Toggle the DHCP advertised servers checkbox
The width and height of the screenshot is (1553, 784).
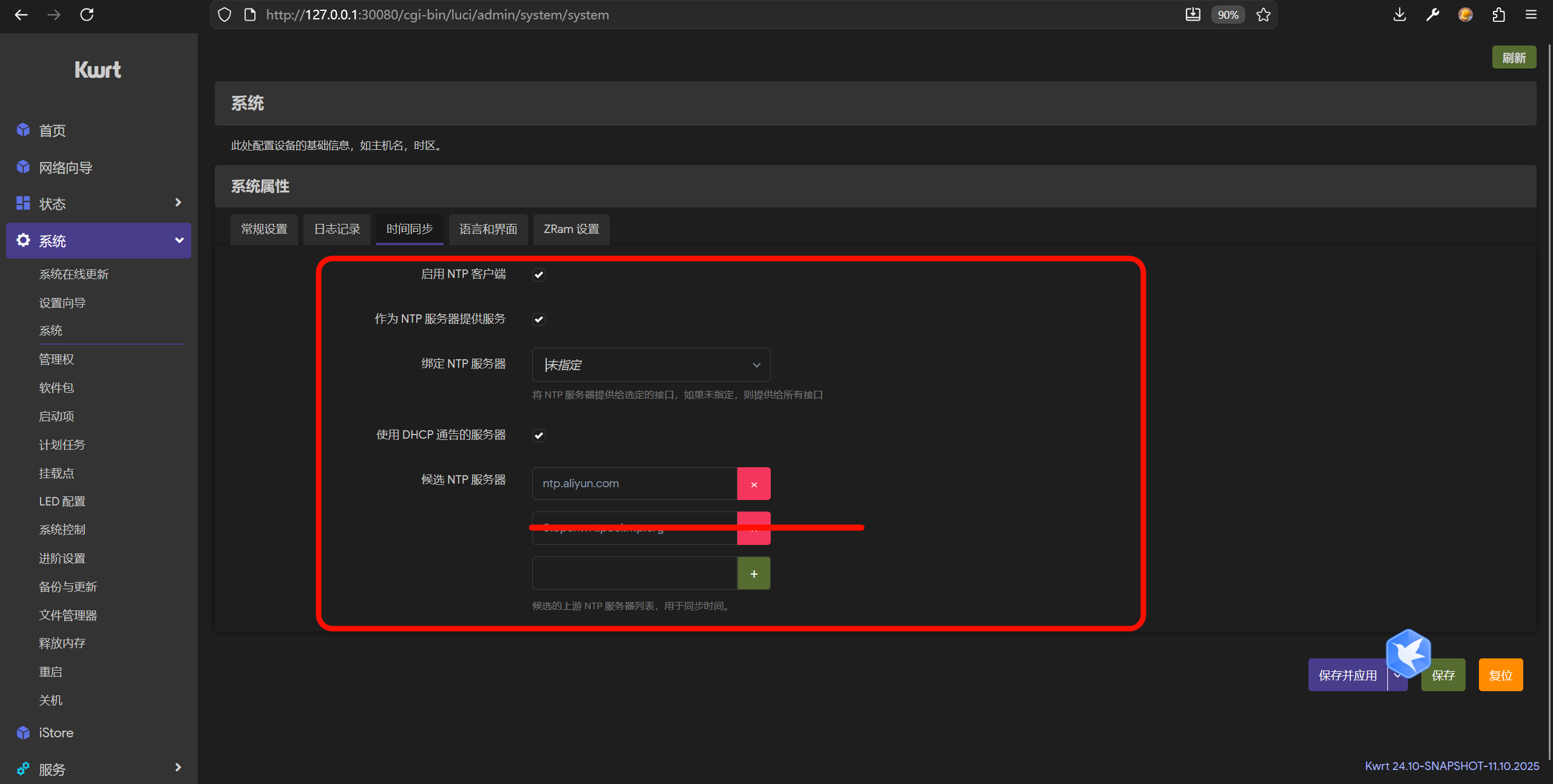click(539, 436)
